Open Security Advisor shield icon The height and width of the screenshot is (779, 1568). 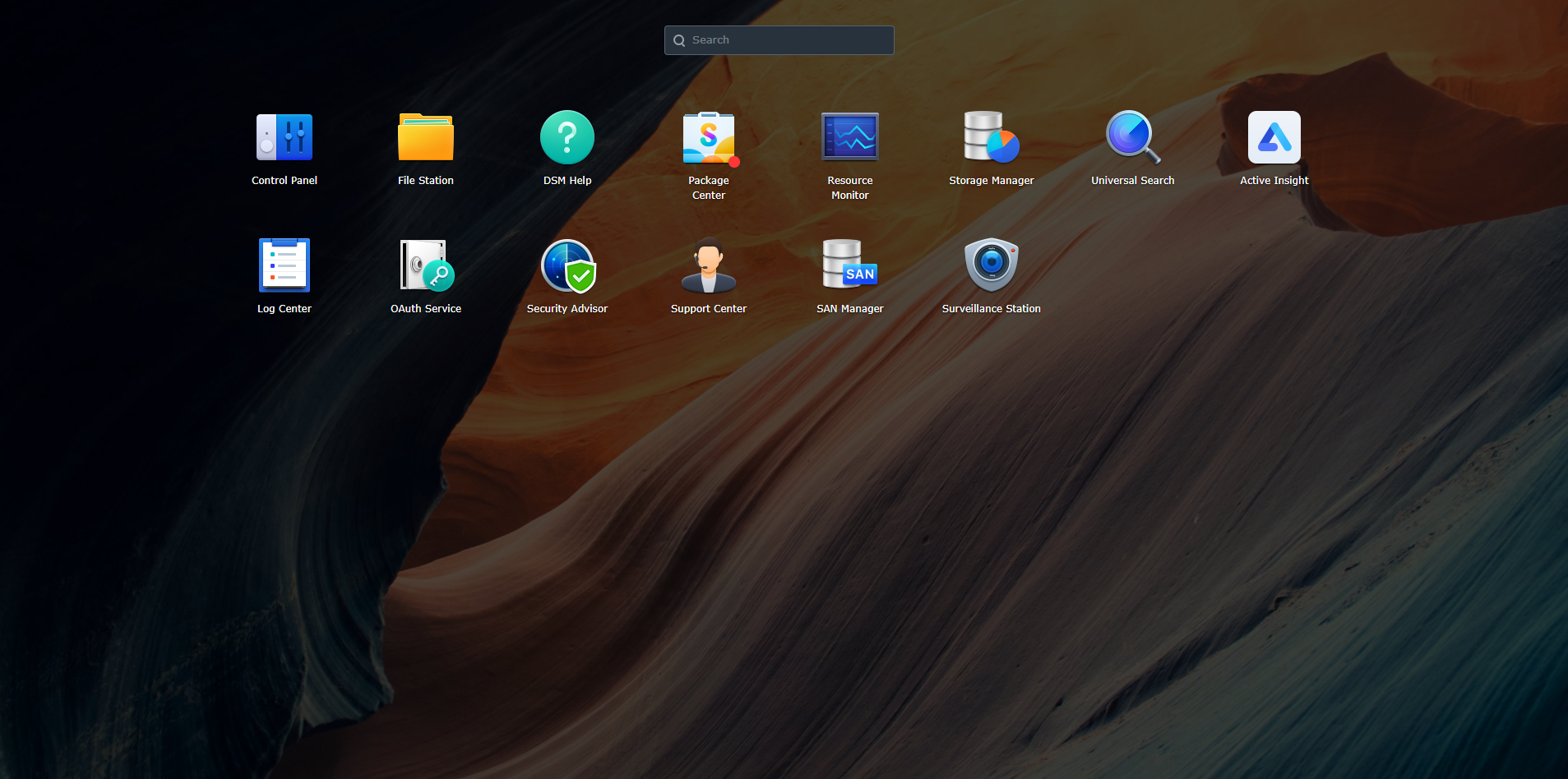[567, 265]
